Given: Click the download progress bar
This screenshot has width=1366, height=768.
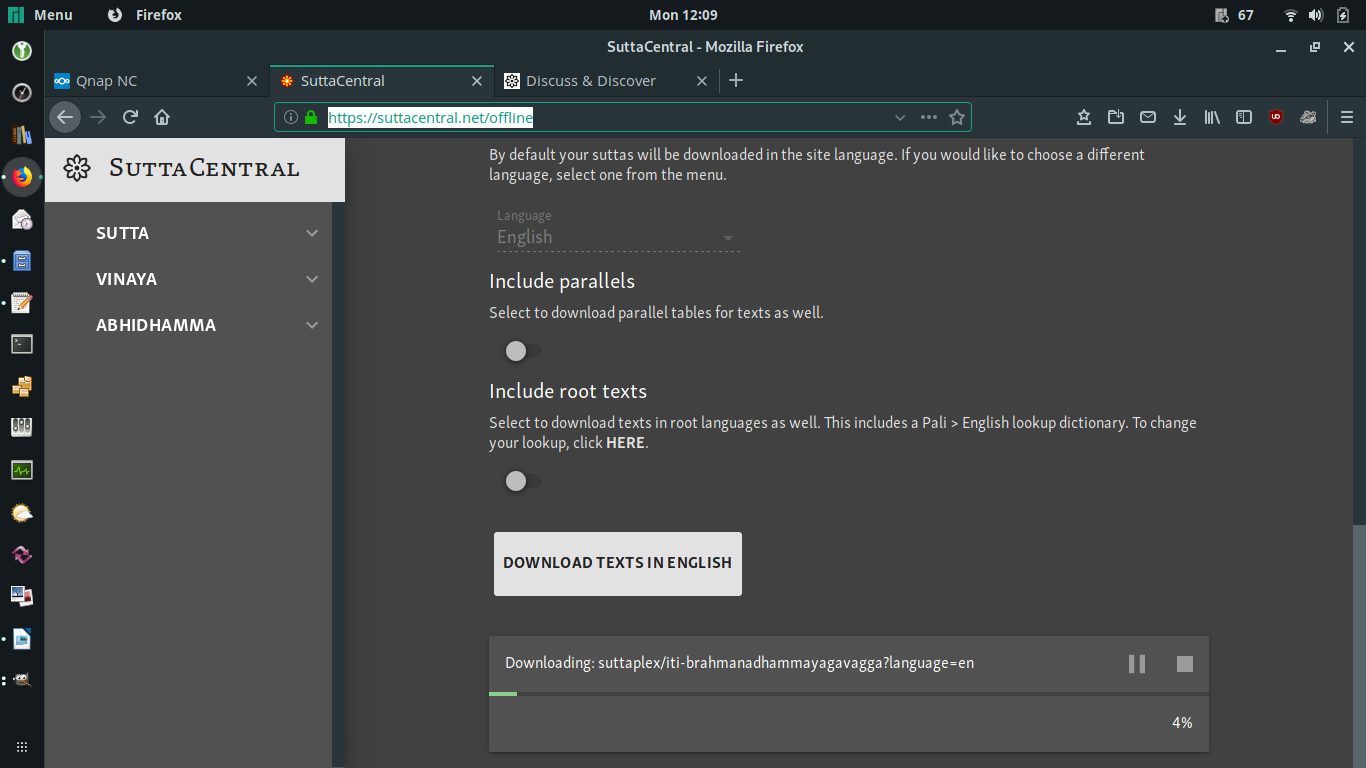Looking at the screenshot, I should pos(849,693).
